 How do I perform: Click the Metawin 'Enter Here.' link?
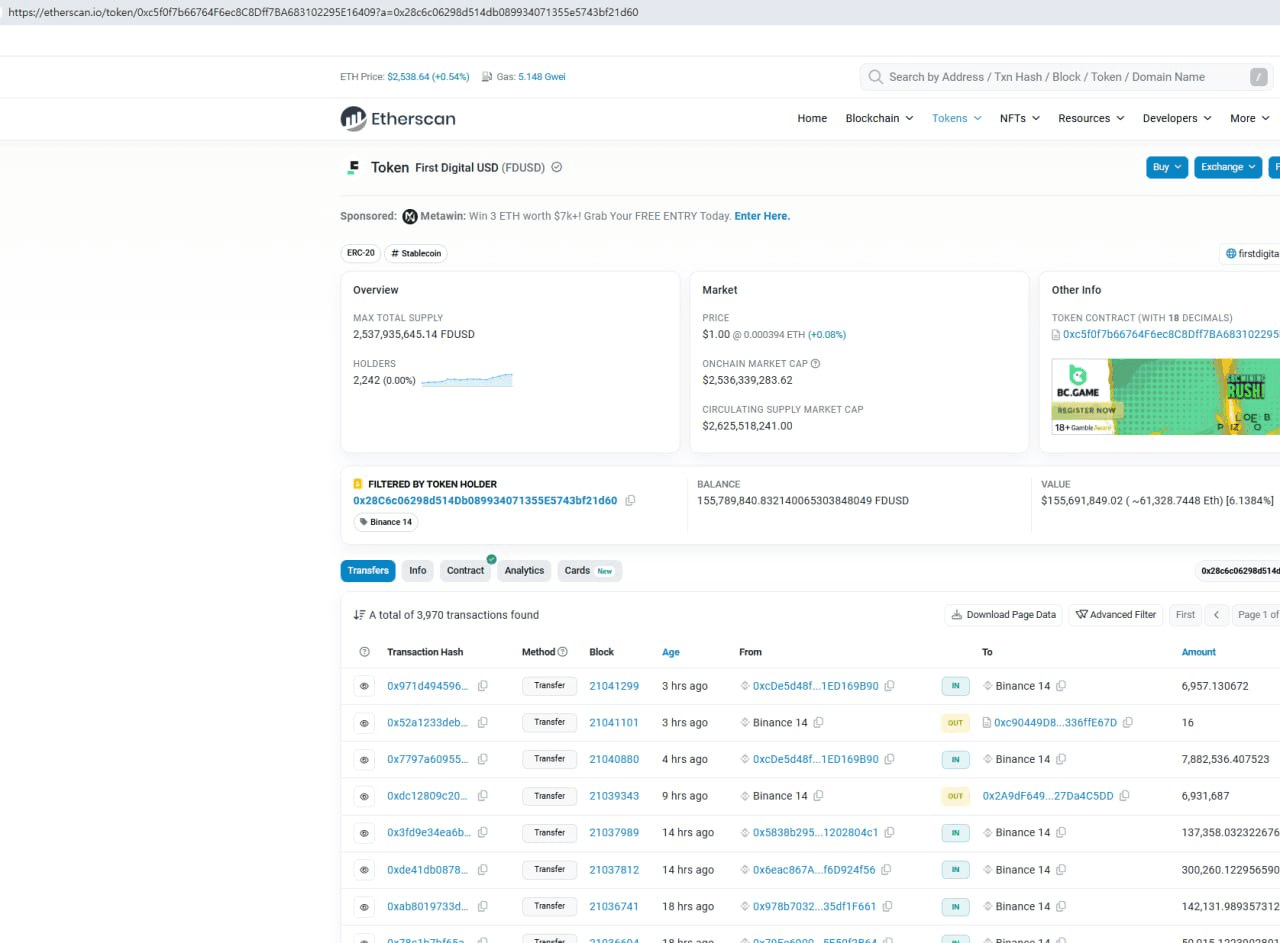(x=762, y=216)
